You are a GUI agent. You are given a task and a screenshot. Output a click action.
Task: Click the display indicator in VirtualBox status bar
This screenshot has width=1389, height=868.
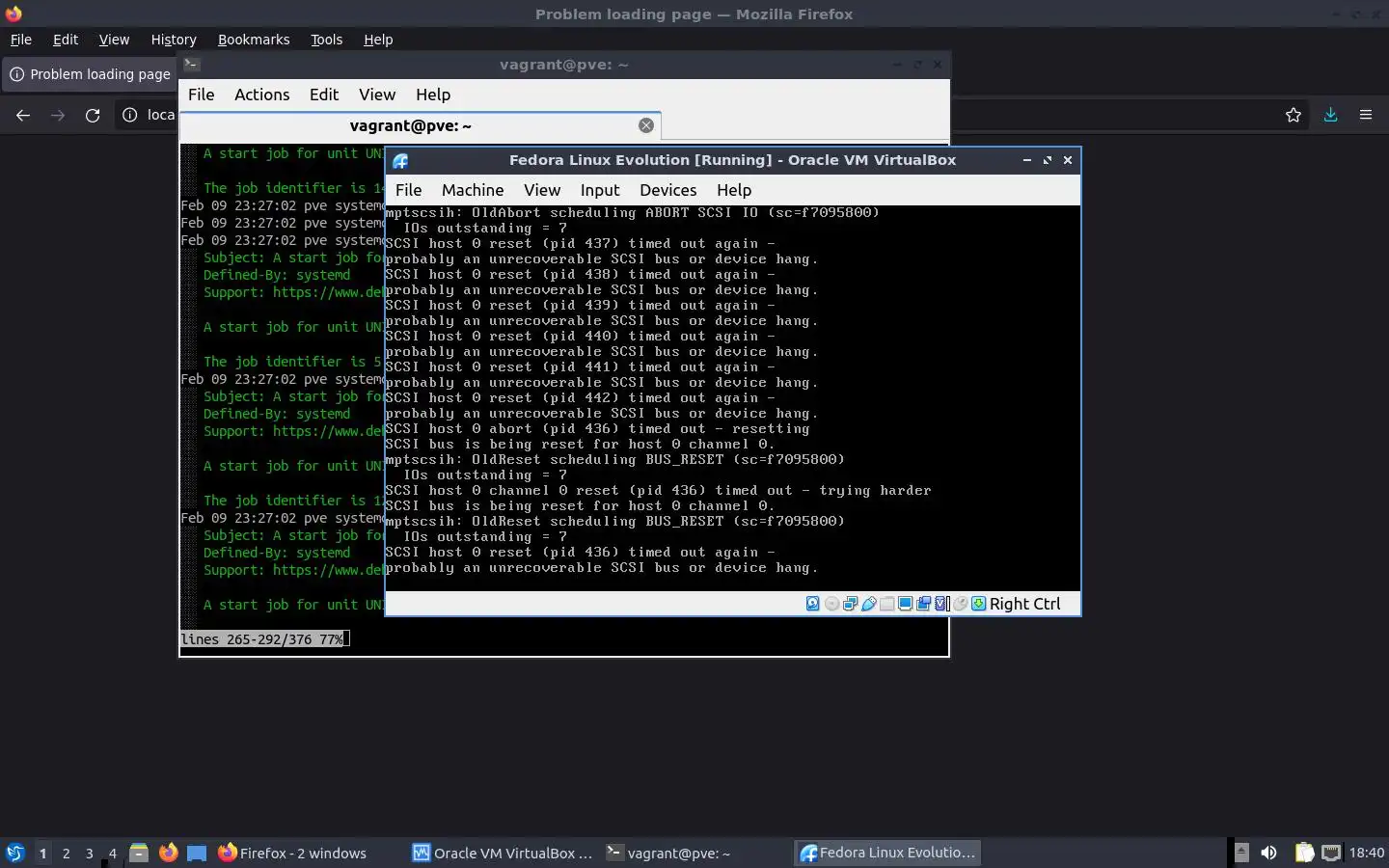[905, 604]
